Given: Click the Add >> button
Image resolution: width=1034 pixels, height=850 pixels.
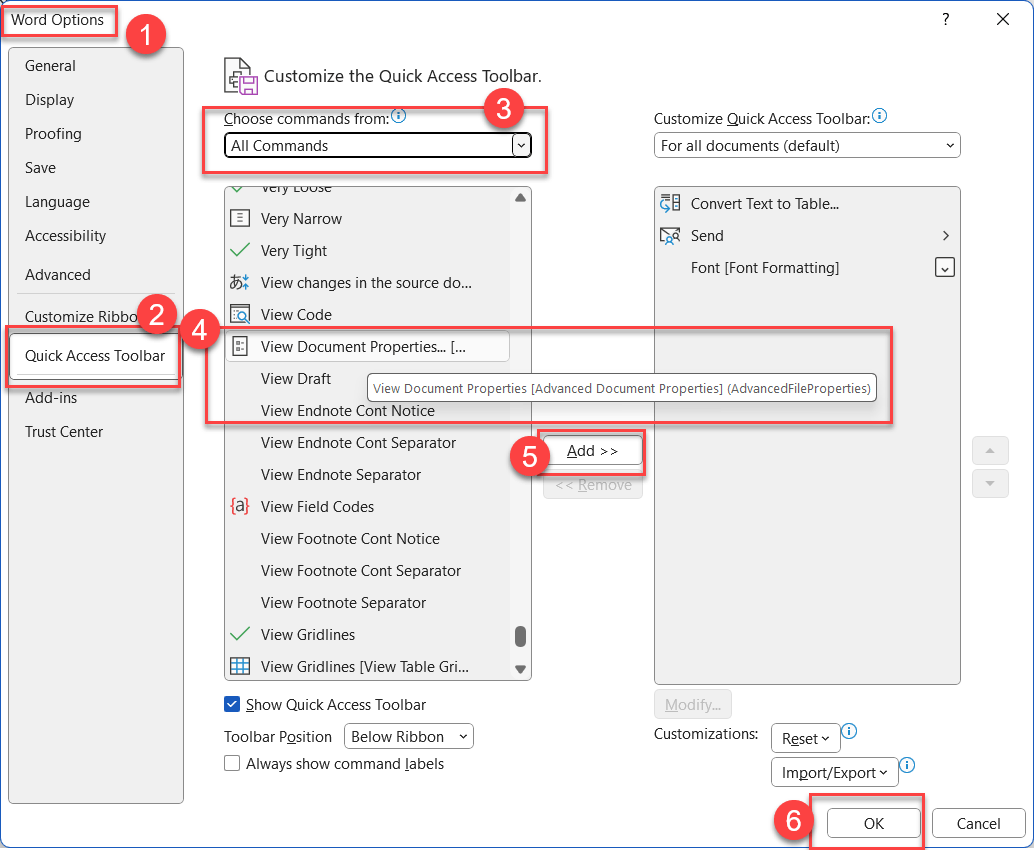Looking at the screenshot, I should [592, 451].
